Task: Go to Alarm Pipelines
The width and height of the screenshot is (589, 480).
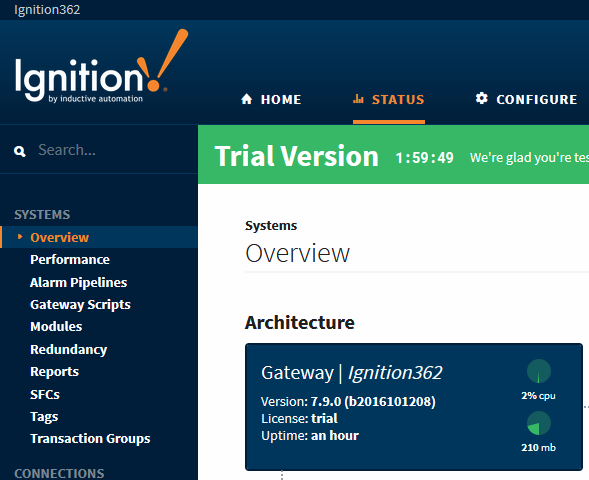Action: 79,282
